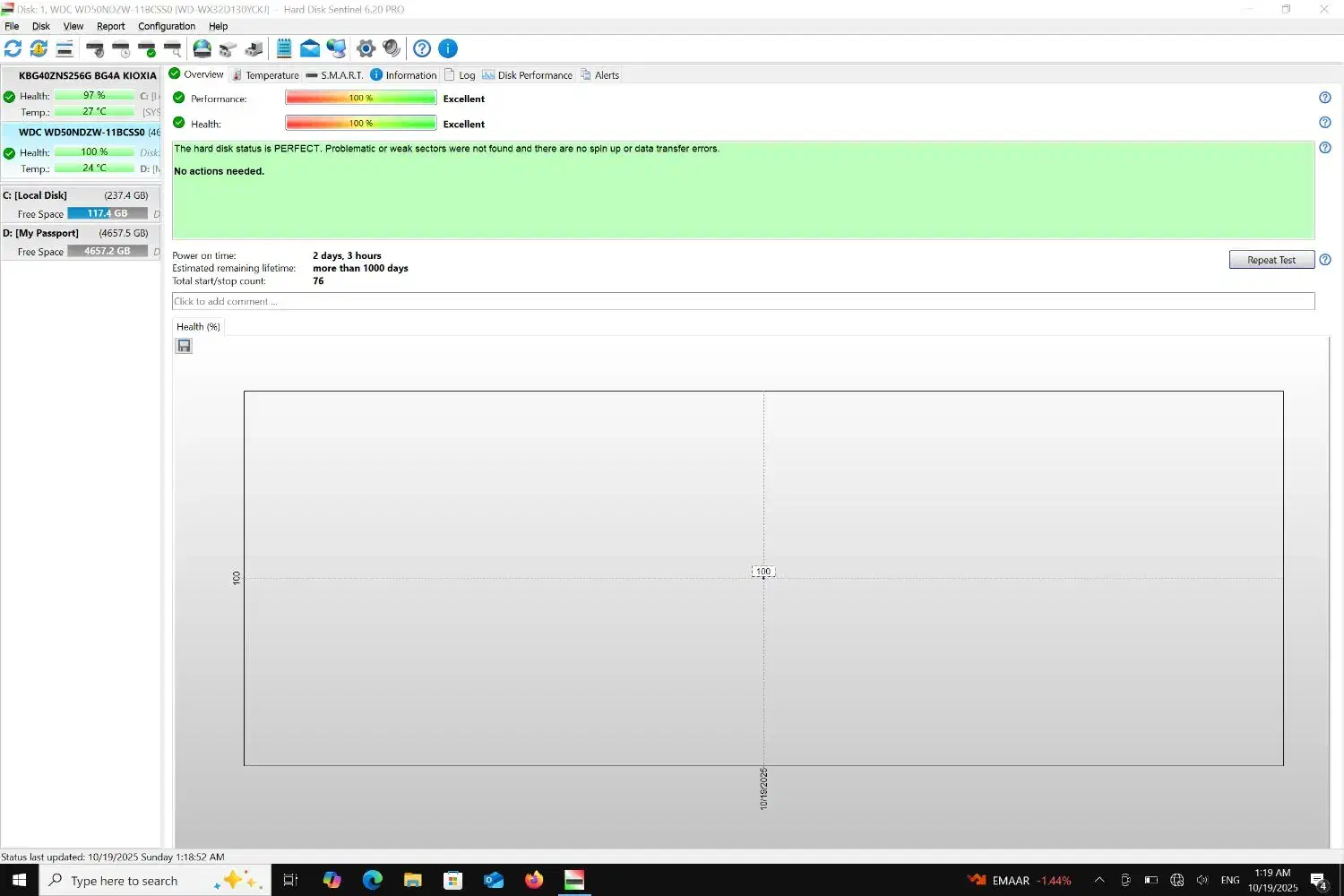The image size is (1344, 896).
Task: Click the C: Local Disk free space bar
Action: 108,214
